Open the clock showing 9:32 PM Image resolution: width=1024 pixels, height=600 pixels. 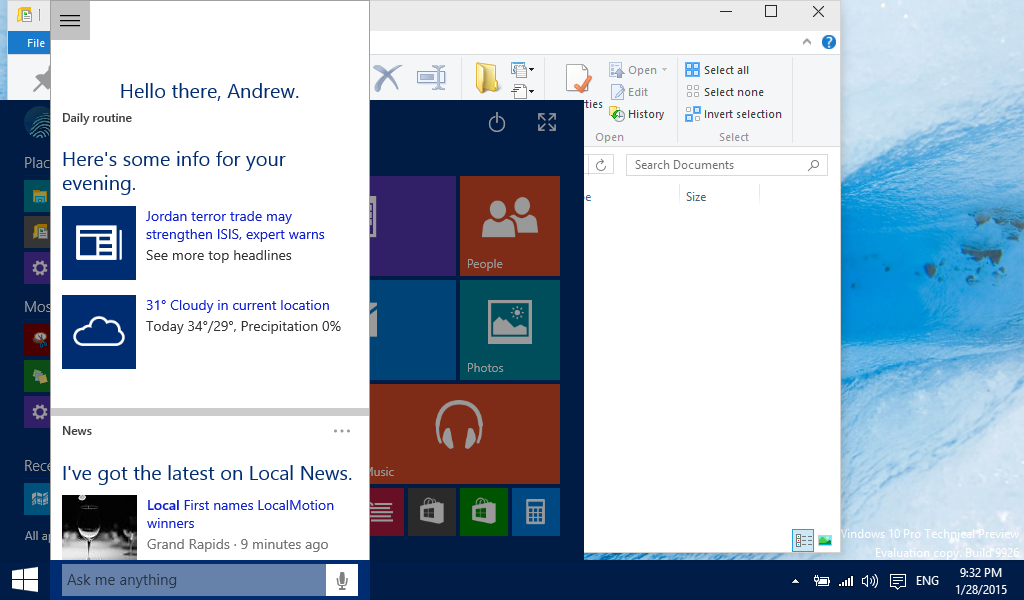(980, 580)
